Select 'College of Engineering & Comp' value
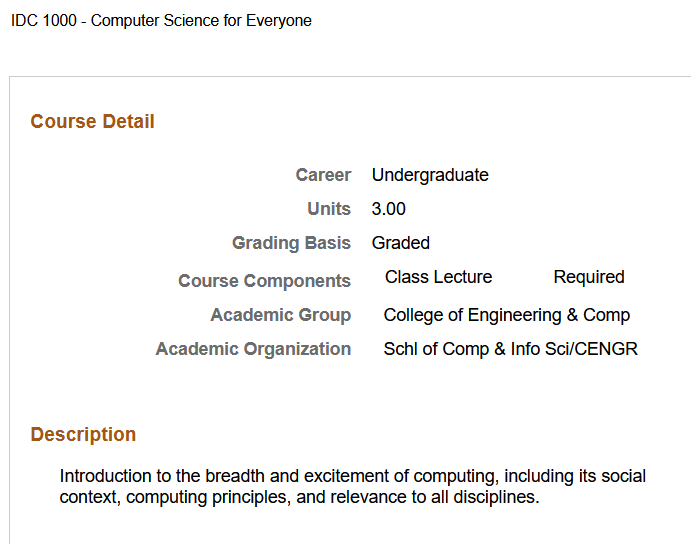Screen dimensions: 691x544 coord(506,315)
